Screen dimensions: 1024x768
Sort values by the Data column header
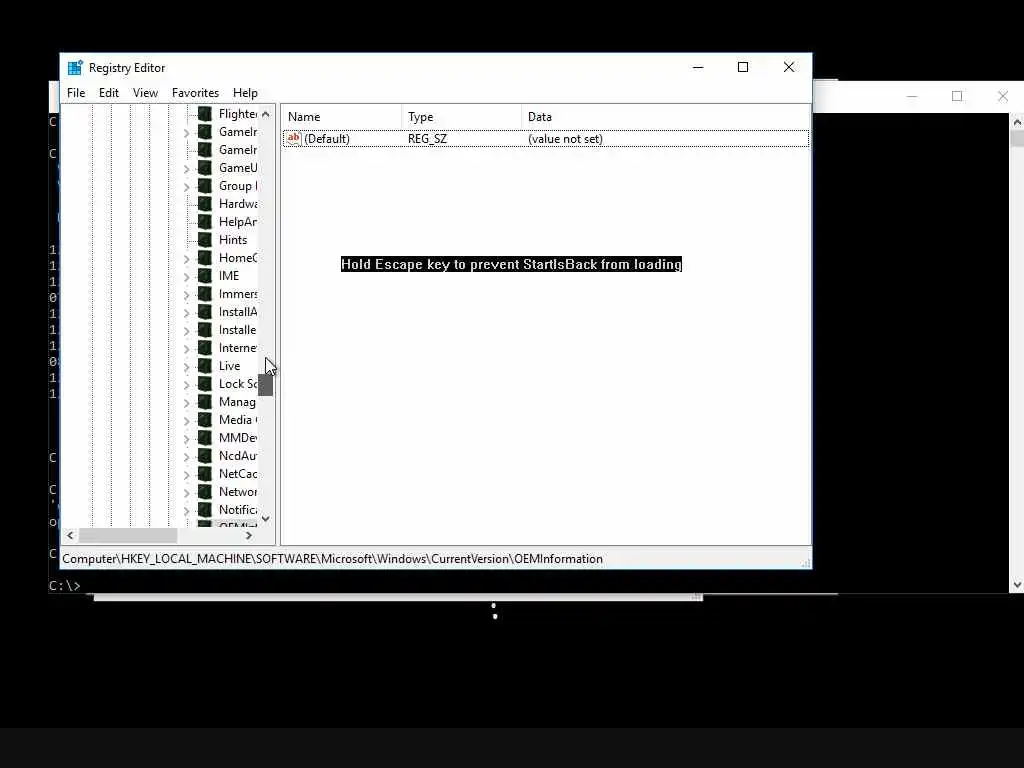tap(665, 117)
